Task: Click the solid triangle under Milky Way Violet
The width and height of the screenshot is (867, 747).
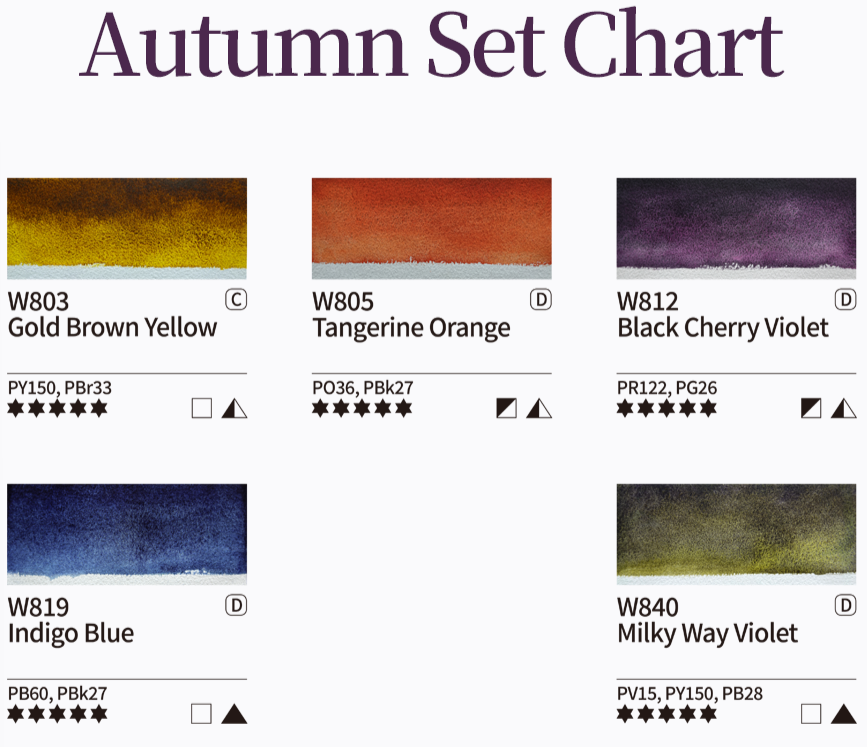Action: pyautogui.click(x=844, y=714)
